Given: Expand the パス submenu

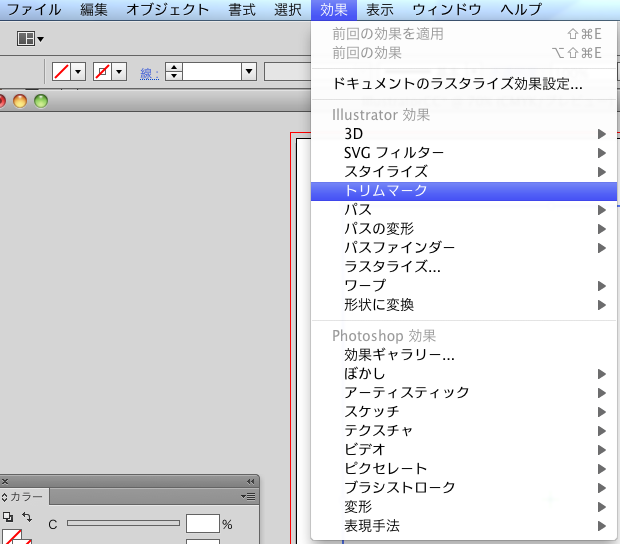Looking at the screenshot, I should 464,210.
